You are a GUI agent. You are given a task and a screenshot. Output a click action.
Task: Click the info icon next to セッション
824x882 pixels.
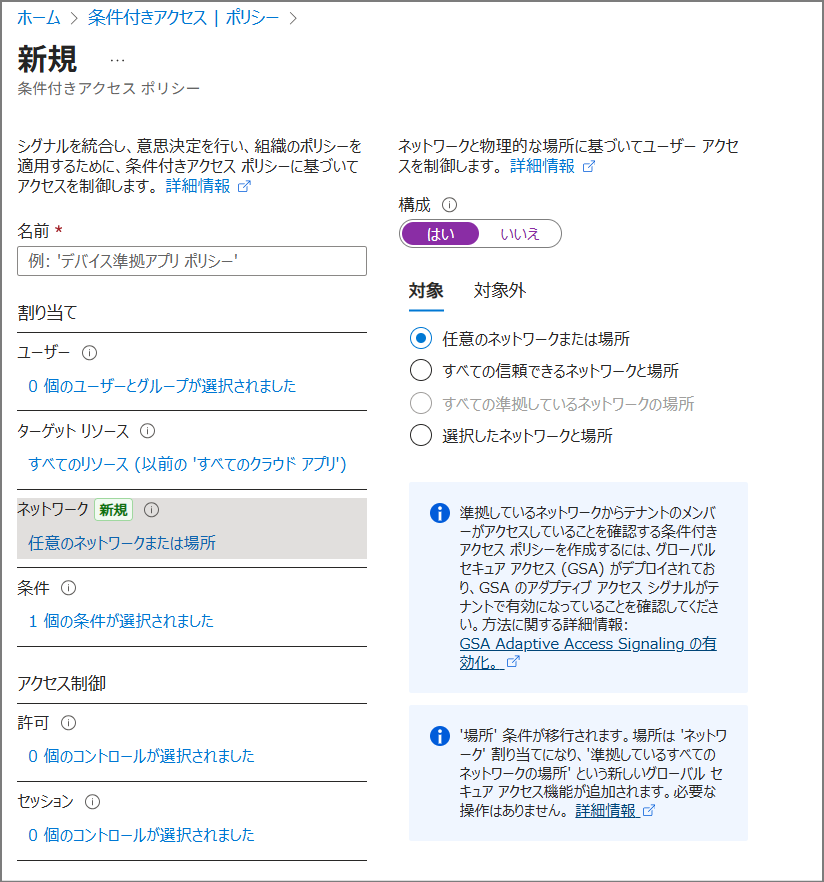point(92,802)
